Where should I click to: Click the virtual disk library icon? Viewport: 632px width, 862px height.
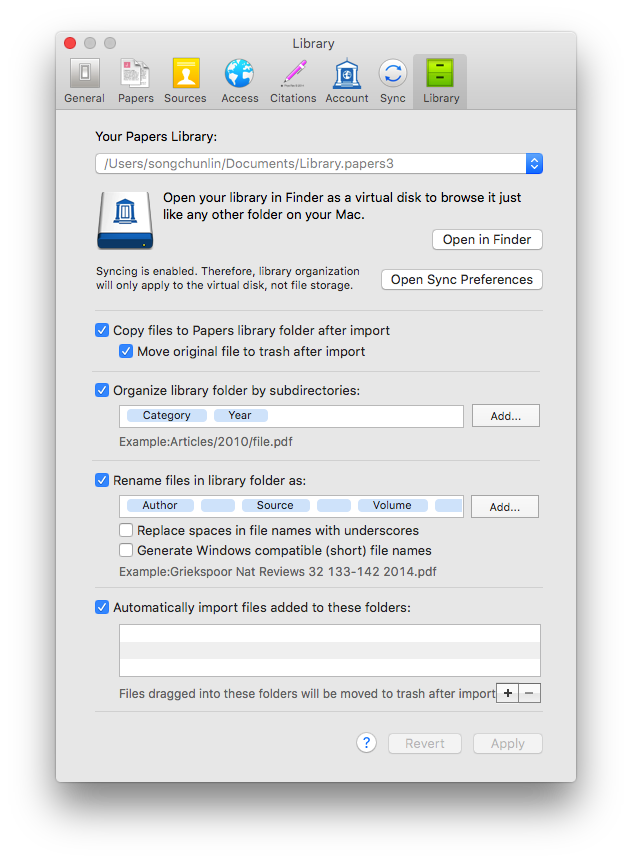(125, 220)
